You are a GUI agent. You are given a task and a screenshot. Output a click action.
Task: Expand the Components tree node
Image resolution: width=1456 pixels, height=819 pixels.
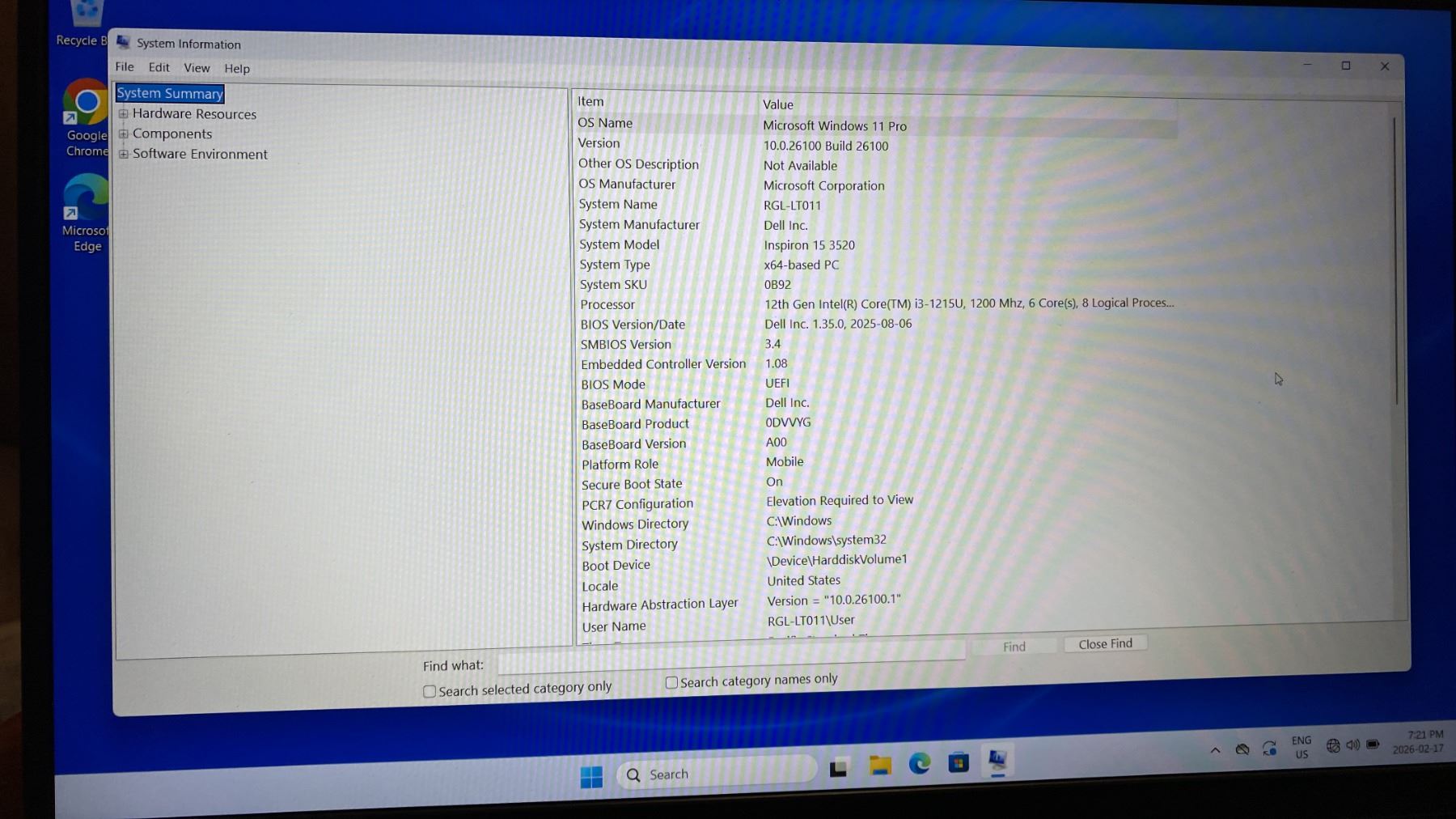(124, 134)
